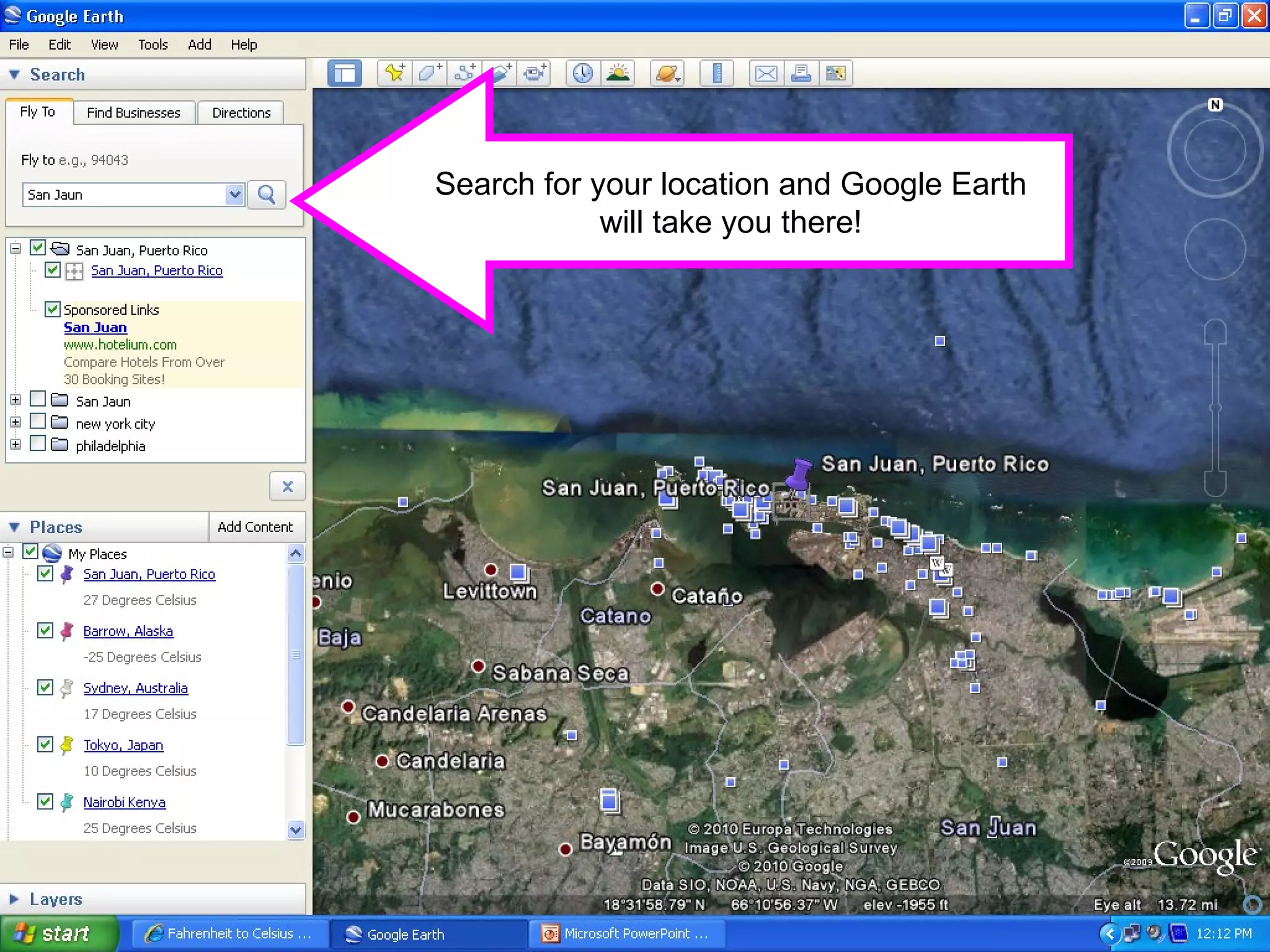Switch planets with the Saturn icon
Viewport: 1270px width, 952px height.
[x=667, y=74]
